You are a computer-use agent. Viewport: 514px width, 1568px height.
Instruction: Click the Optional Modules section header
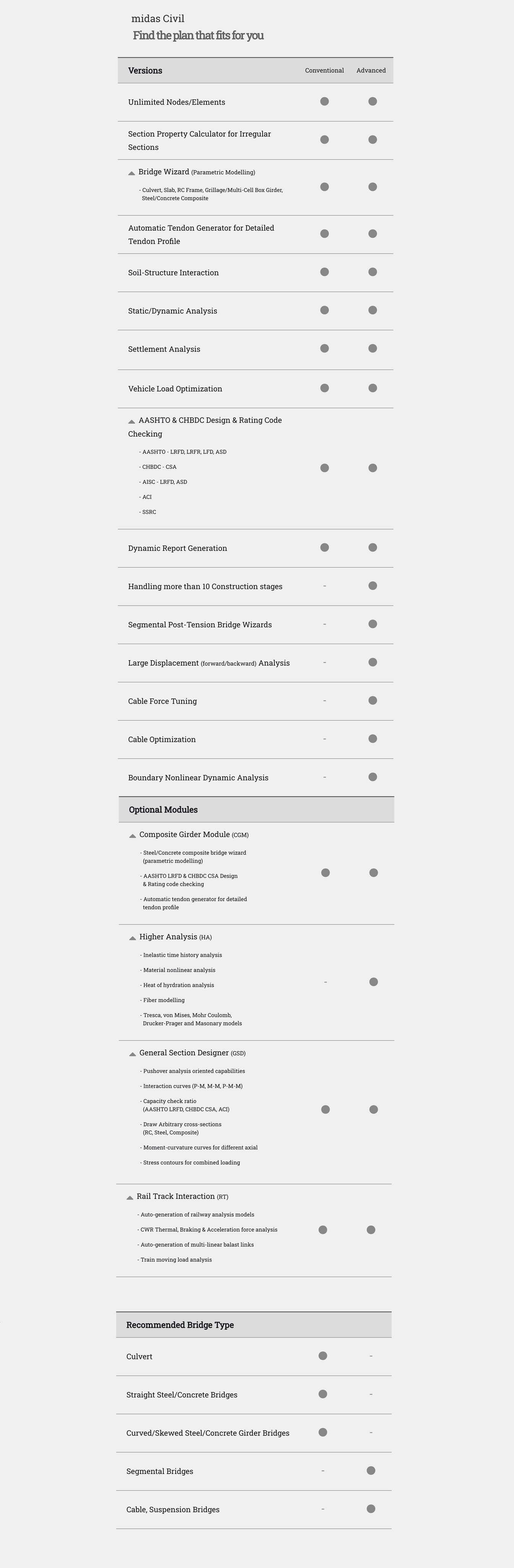(x=163, y=810)
